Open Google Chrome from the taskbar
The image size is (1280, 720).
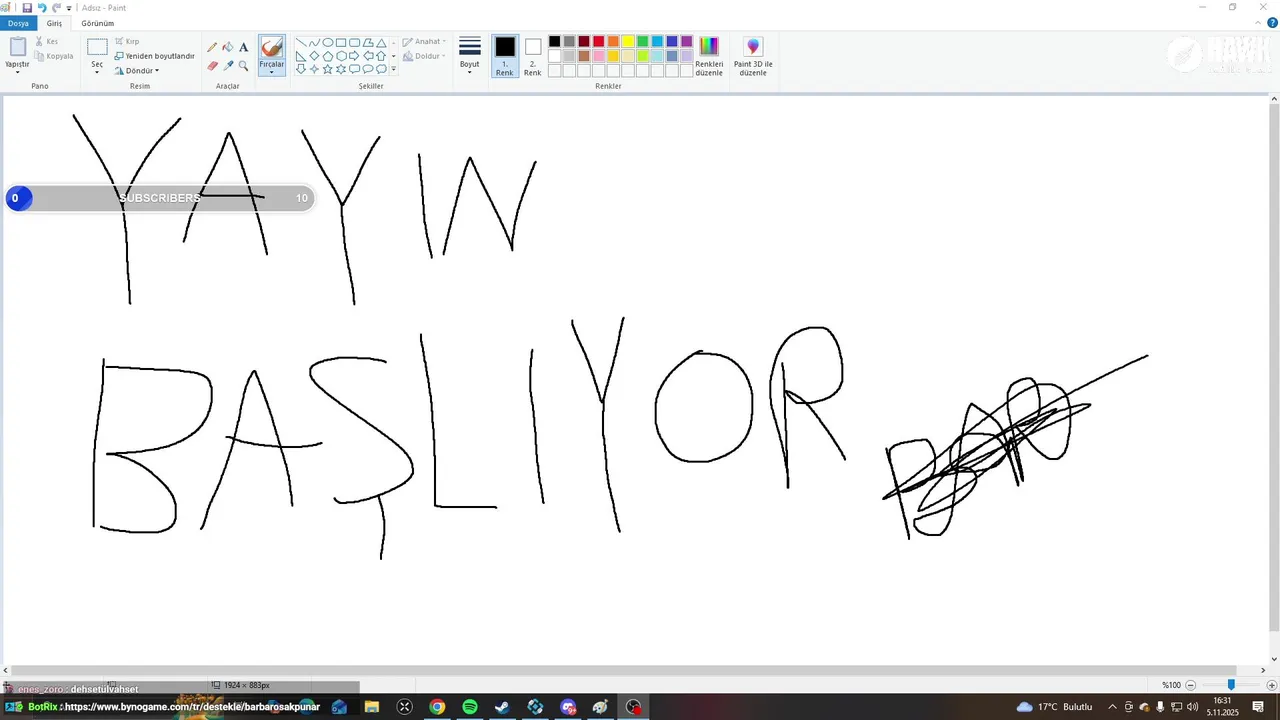point(437,707)
